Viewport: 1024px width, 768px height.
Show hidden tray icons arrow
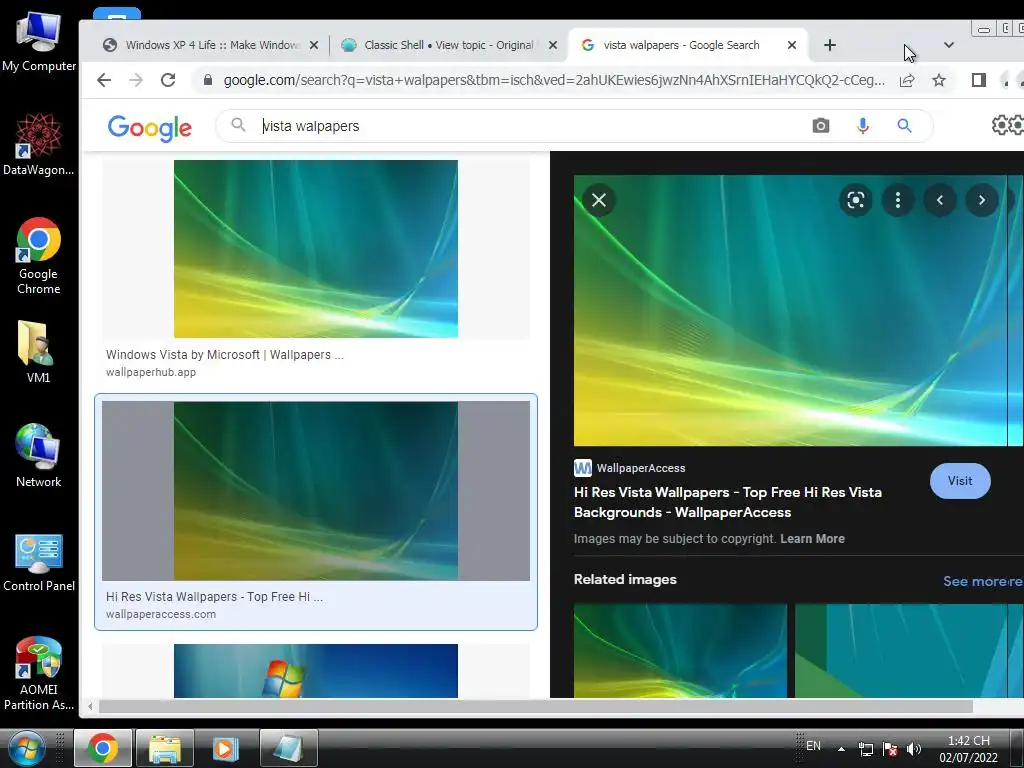point(842,749)
